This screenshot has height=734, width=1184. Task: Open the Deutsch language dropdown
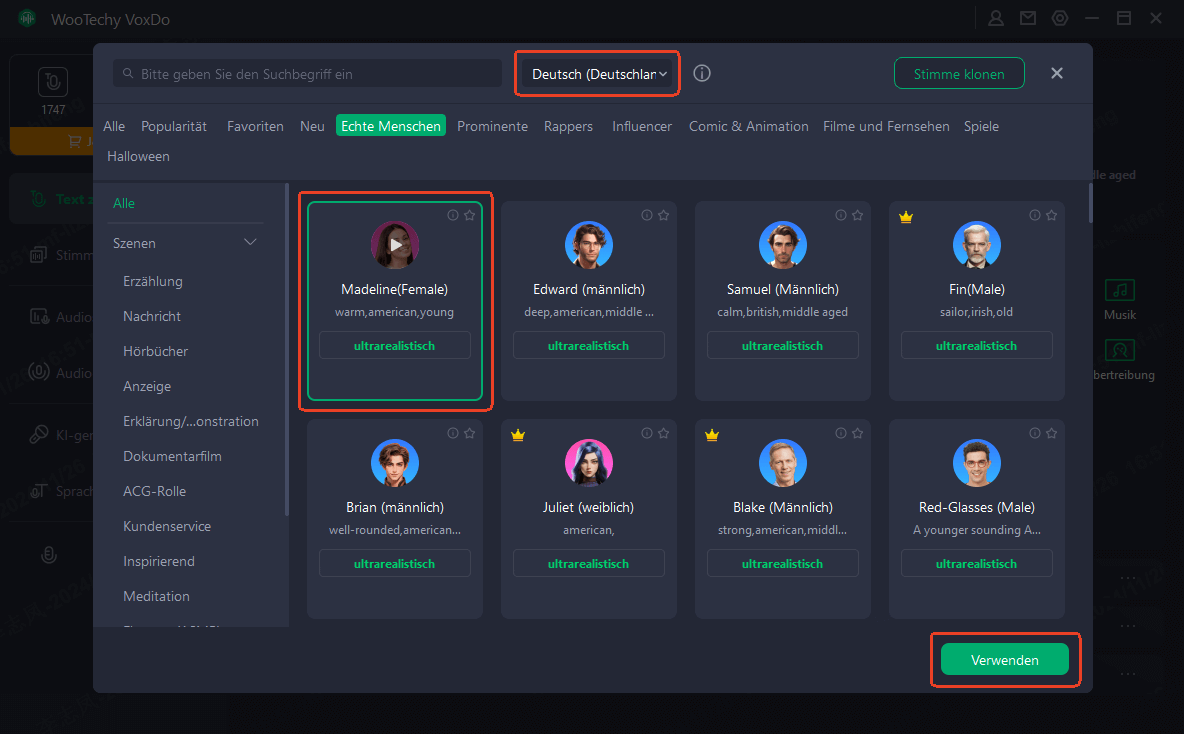coord(598,74)
